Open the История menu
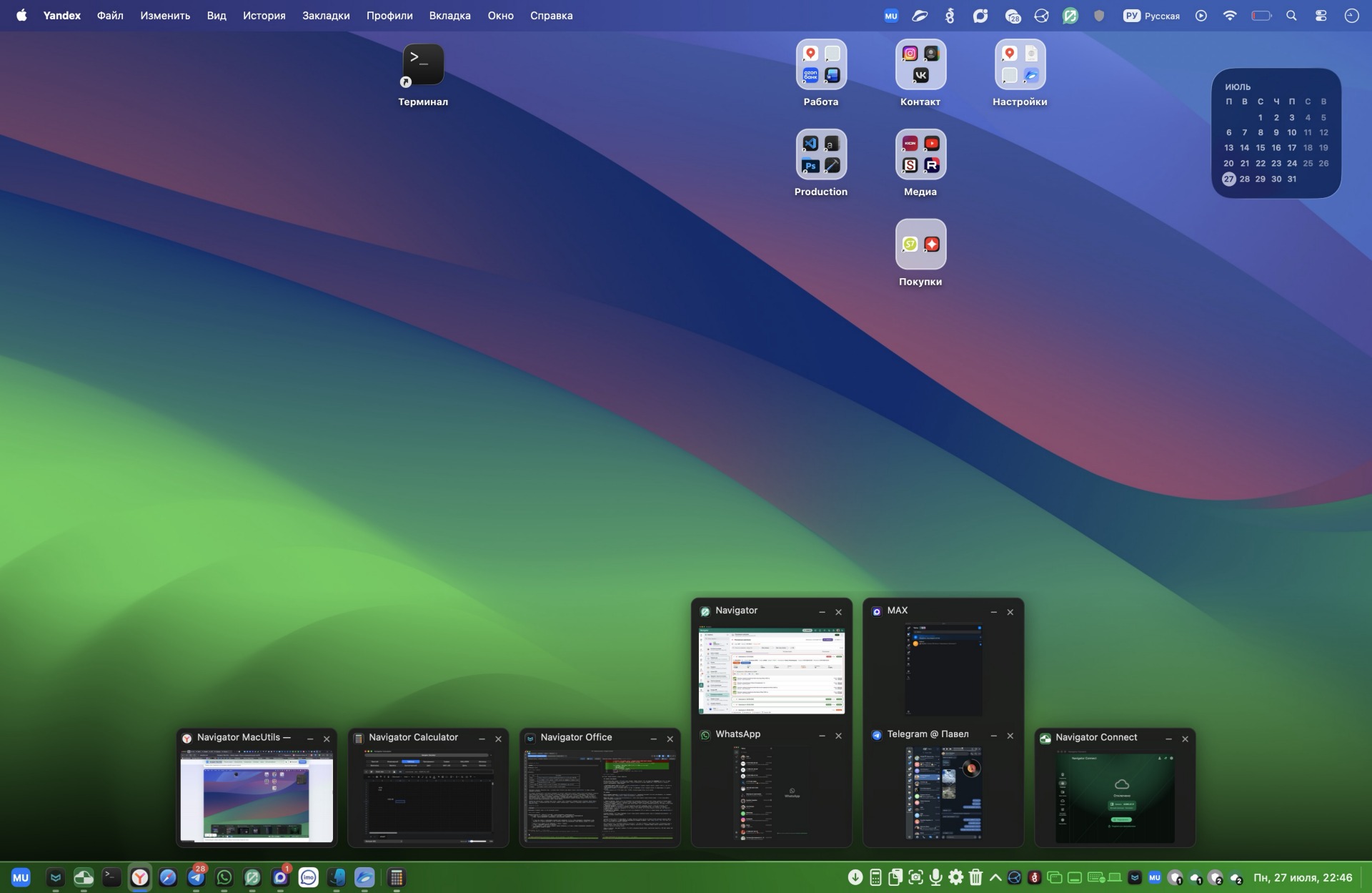The height and width of the screenshot is (893, 1372). [264, 16]
